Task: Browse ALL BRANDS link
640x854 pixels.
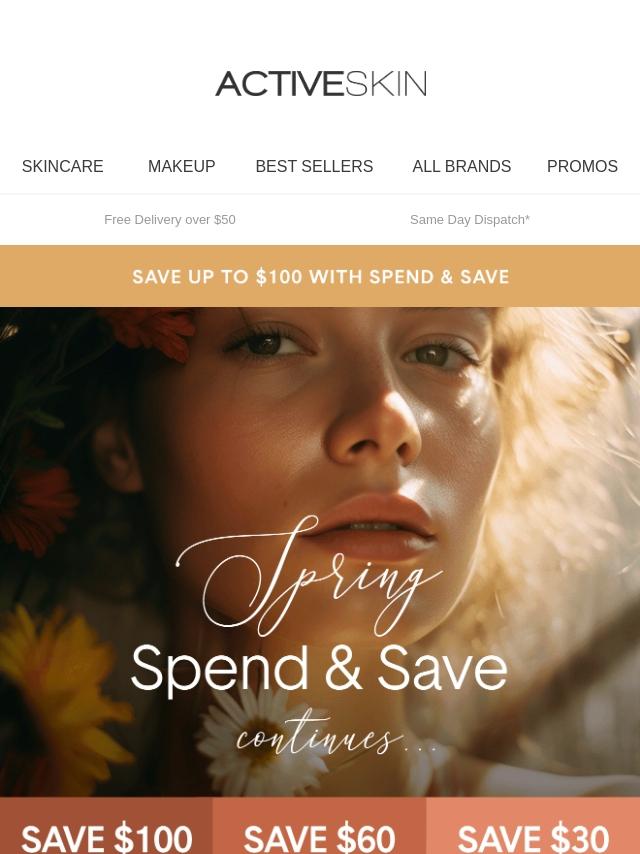Action: pyautogui.click(x=461, y=166)
